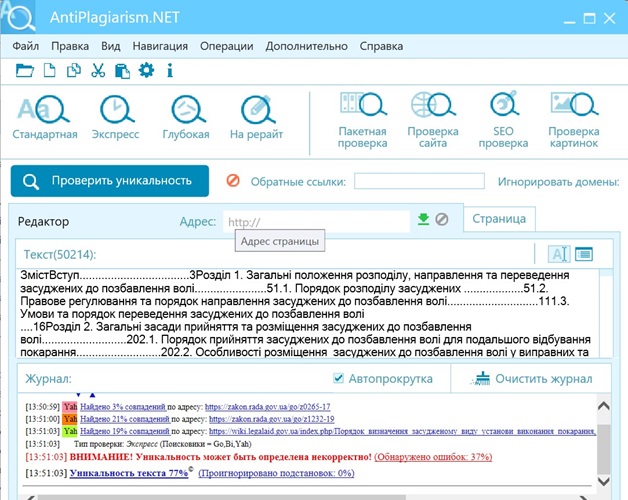Click the pink Yah marker in the log

tap(70, 407)
